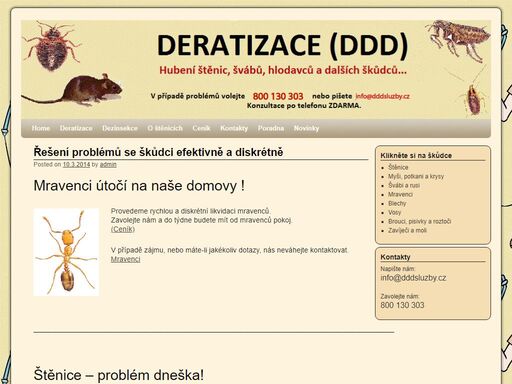Go to the Dezinsekce menu item
Viewport: 512px width, 384px height.
coord(120,128)
